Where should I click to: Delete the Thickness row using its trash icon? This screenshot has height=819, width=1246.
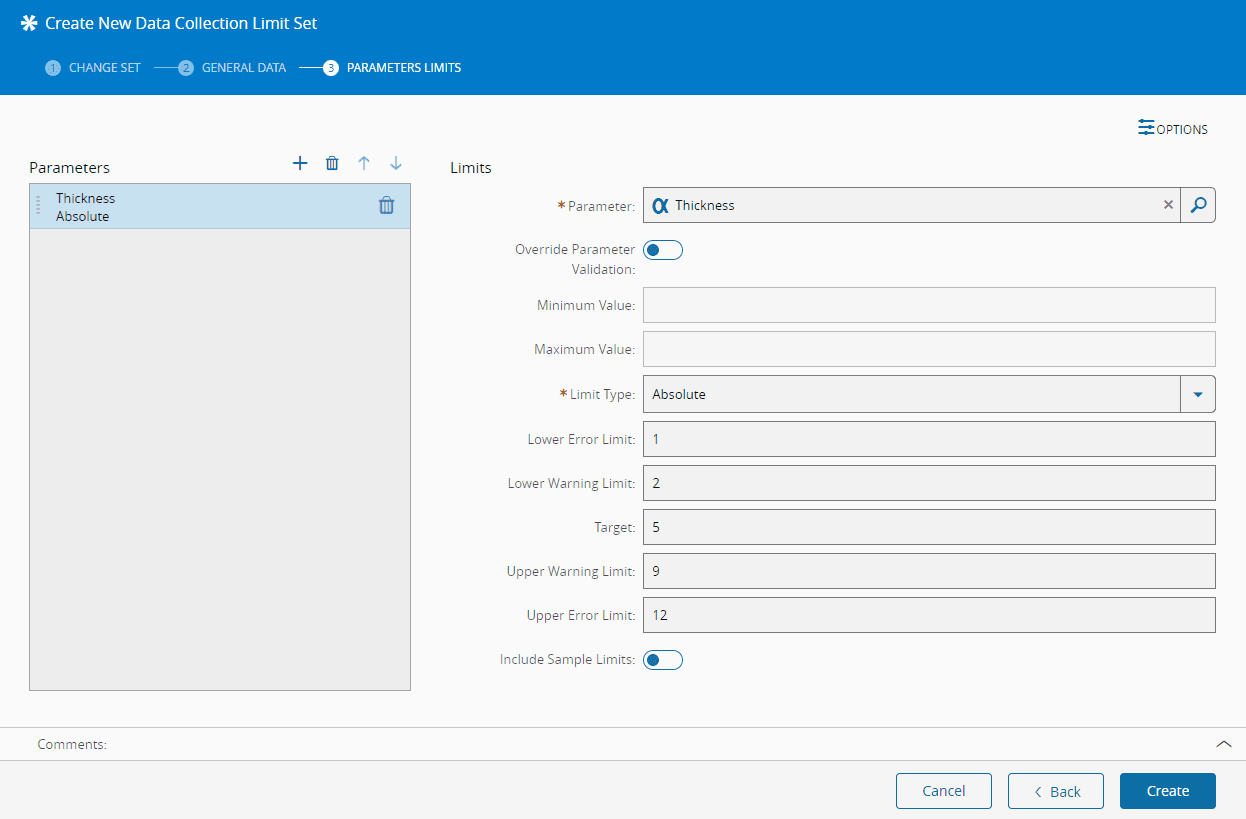tap(386, 205)
